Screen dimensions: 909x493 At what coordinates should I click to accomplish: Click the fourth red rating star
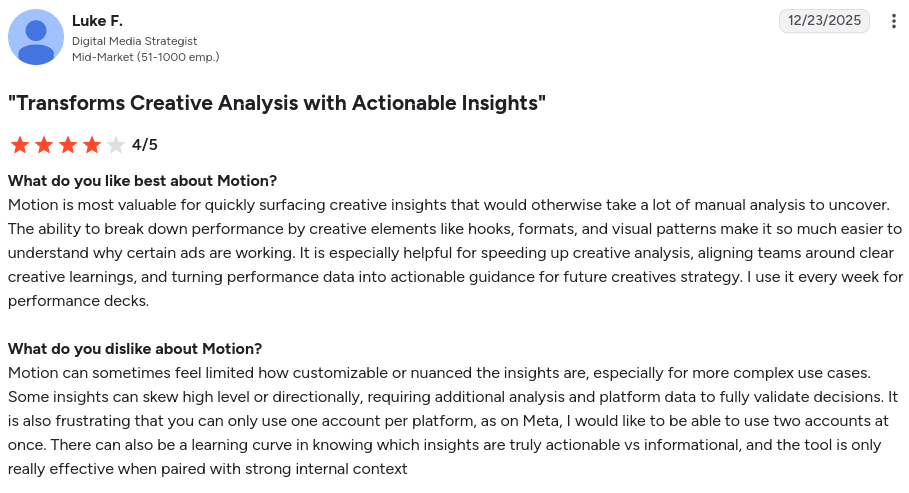point(92,145)
